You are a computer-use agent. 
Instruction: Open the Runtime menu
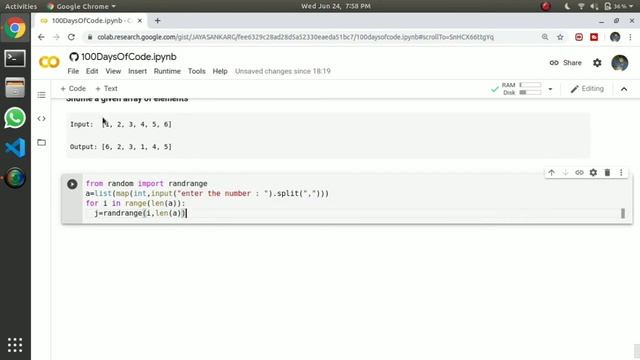coord(167,71)
